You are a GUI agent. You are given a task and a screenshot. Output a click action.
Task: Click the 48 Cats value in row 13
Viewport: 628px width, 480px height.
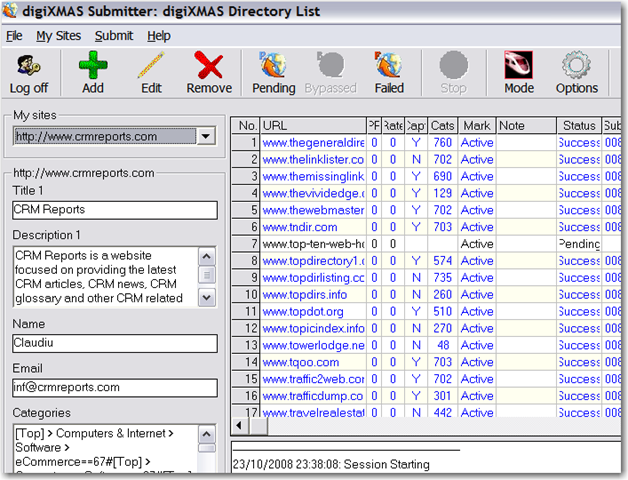(442, 345)
